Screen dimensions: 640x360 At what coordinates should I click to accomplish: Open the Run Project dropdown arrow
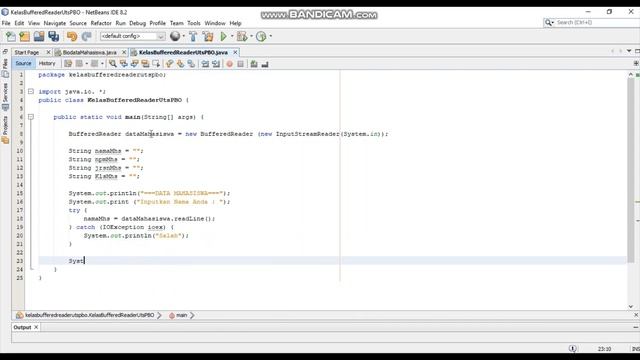232,36
